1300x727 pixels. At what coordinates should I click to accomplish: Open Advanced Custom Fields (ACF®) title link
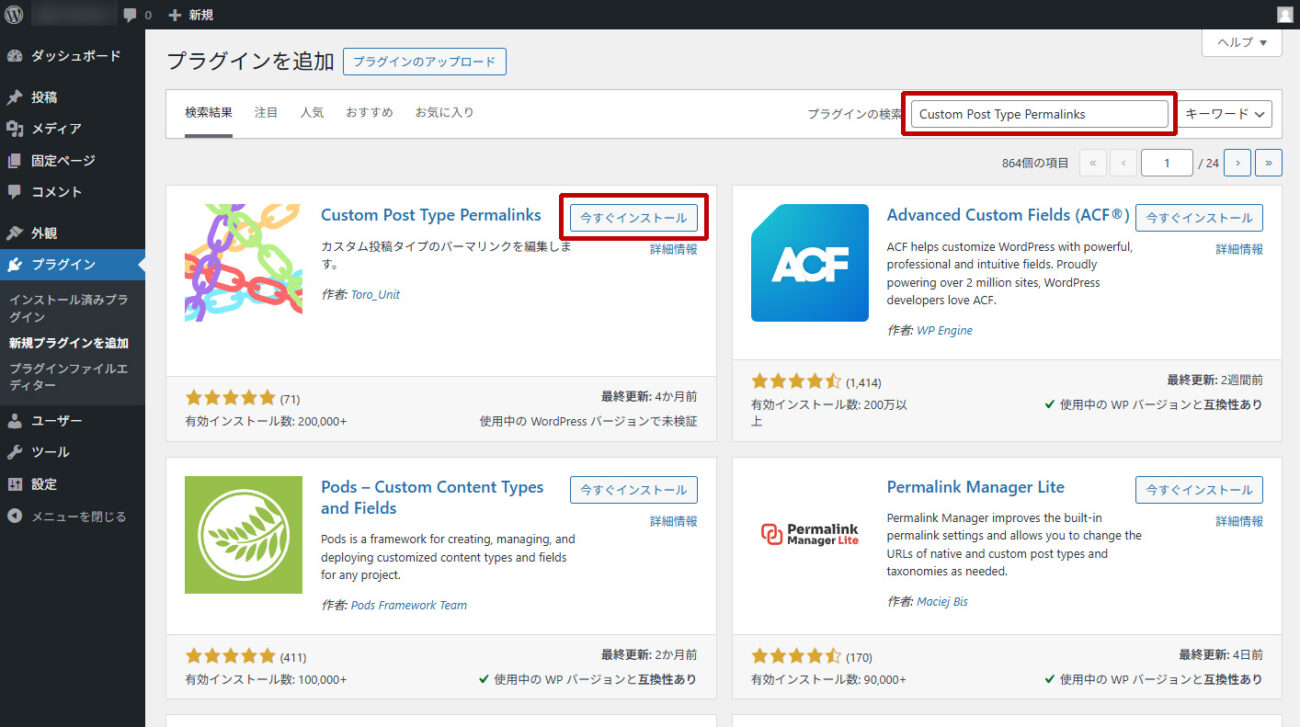coord(1008,215)
